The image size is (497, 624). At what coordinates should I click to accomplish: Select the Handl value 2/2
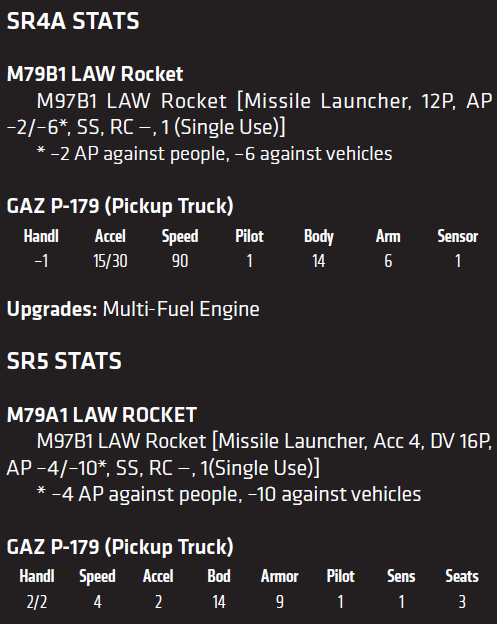(37, 602)
